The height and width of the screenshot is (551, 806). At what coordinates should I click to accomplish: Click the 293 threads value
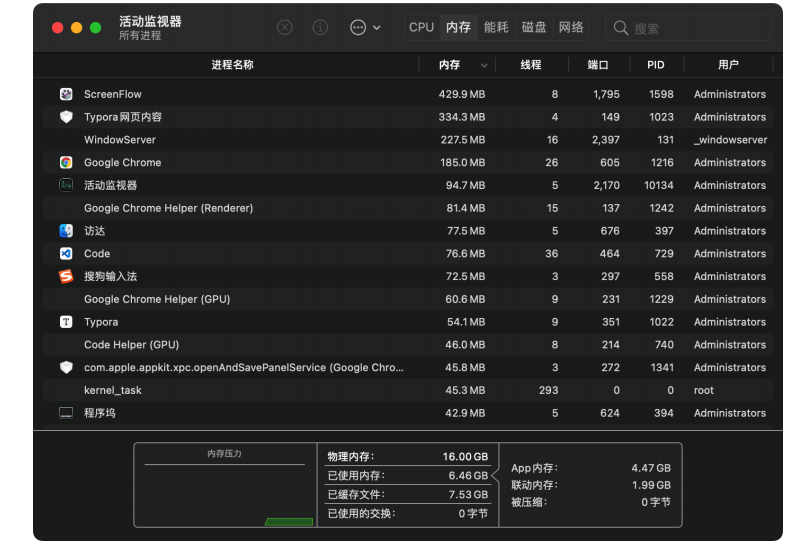coord(548,390)
